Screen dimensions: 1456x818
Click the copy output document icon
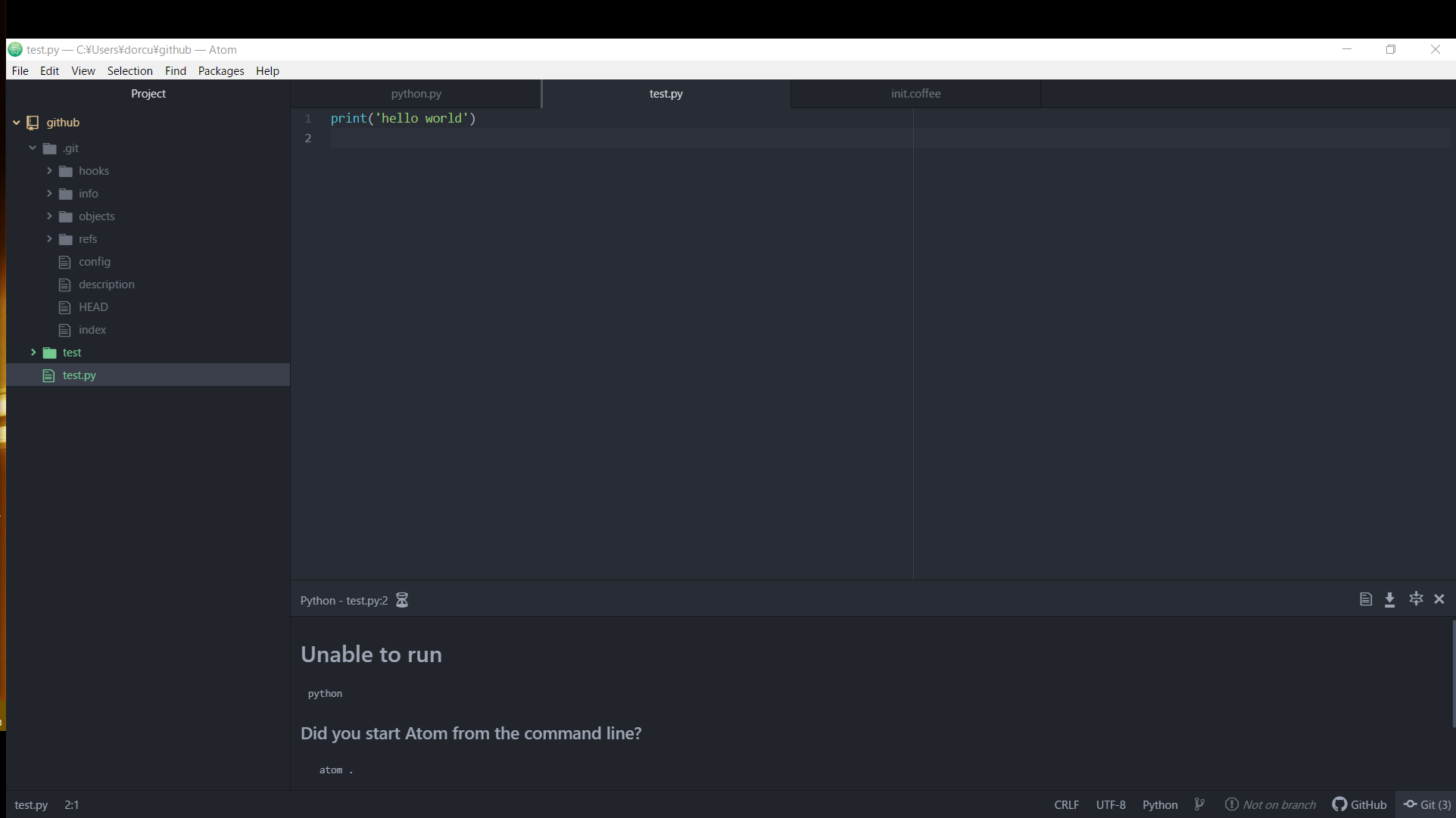tap(1366, 599)
